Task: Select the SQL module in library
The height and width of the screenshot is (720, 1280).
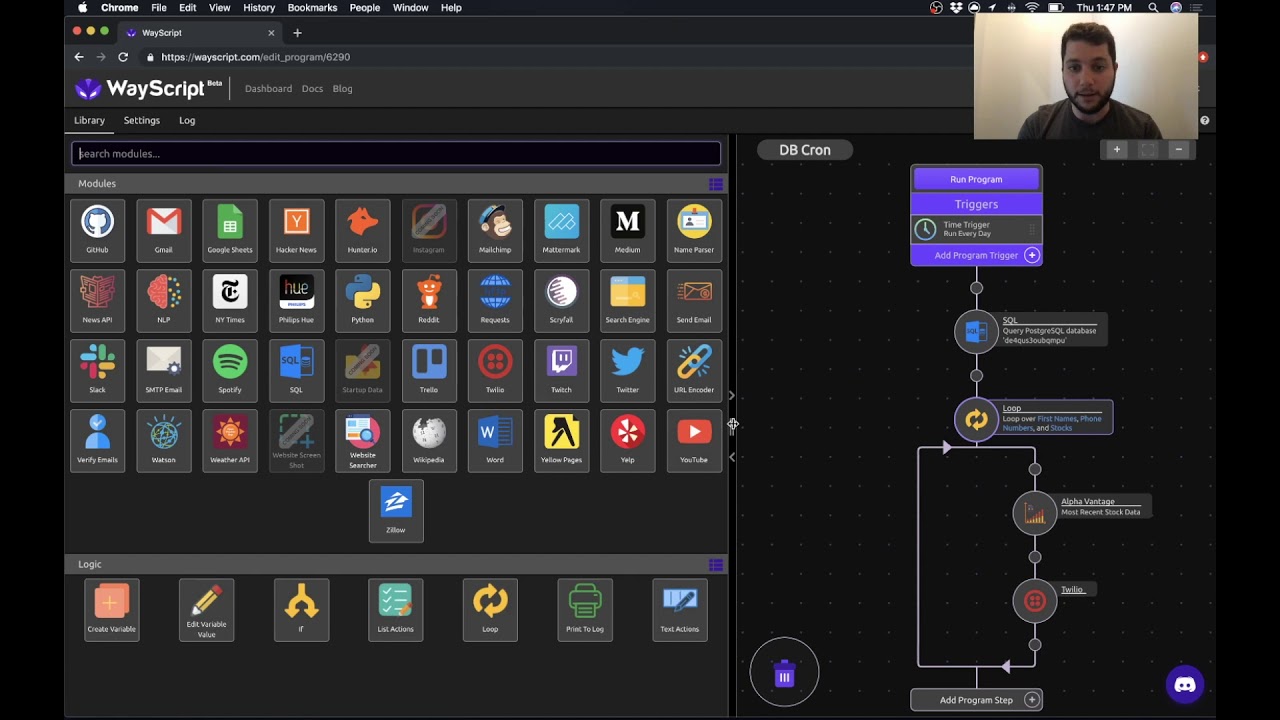Action: 296,370
